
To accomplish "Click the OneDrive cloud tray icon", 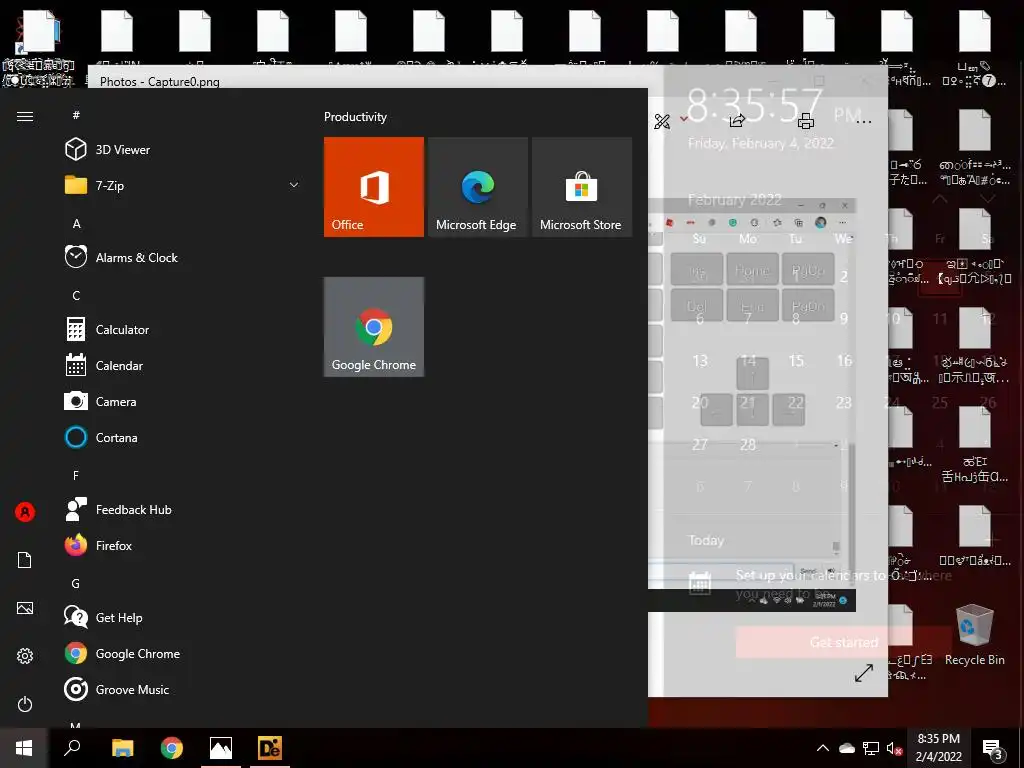I will coord(847,748).
